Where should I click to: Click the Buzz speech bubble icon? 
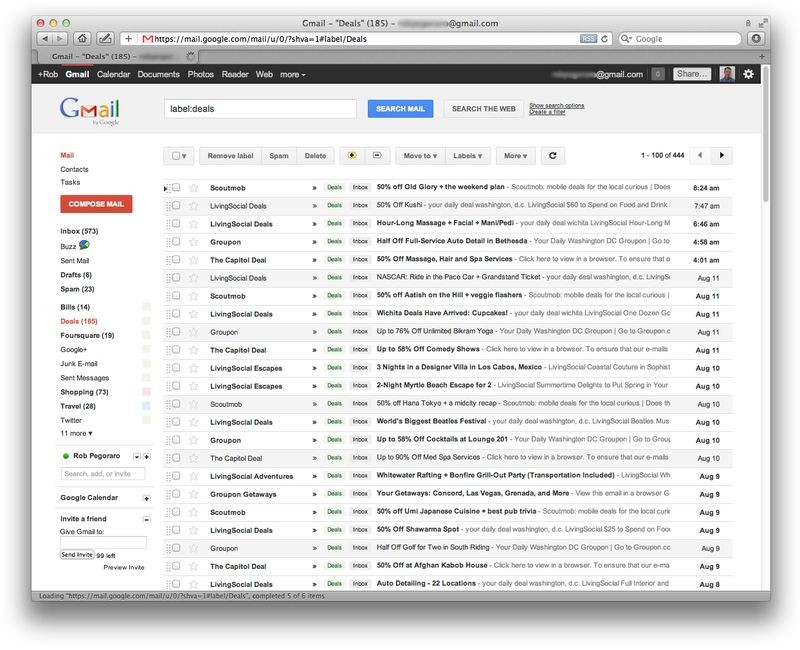click(84, 245)
